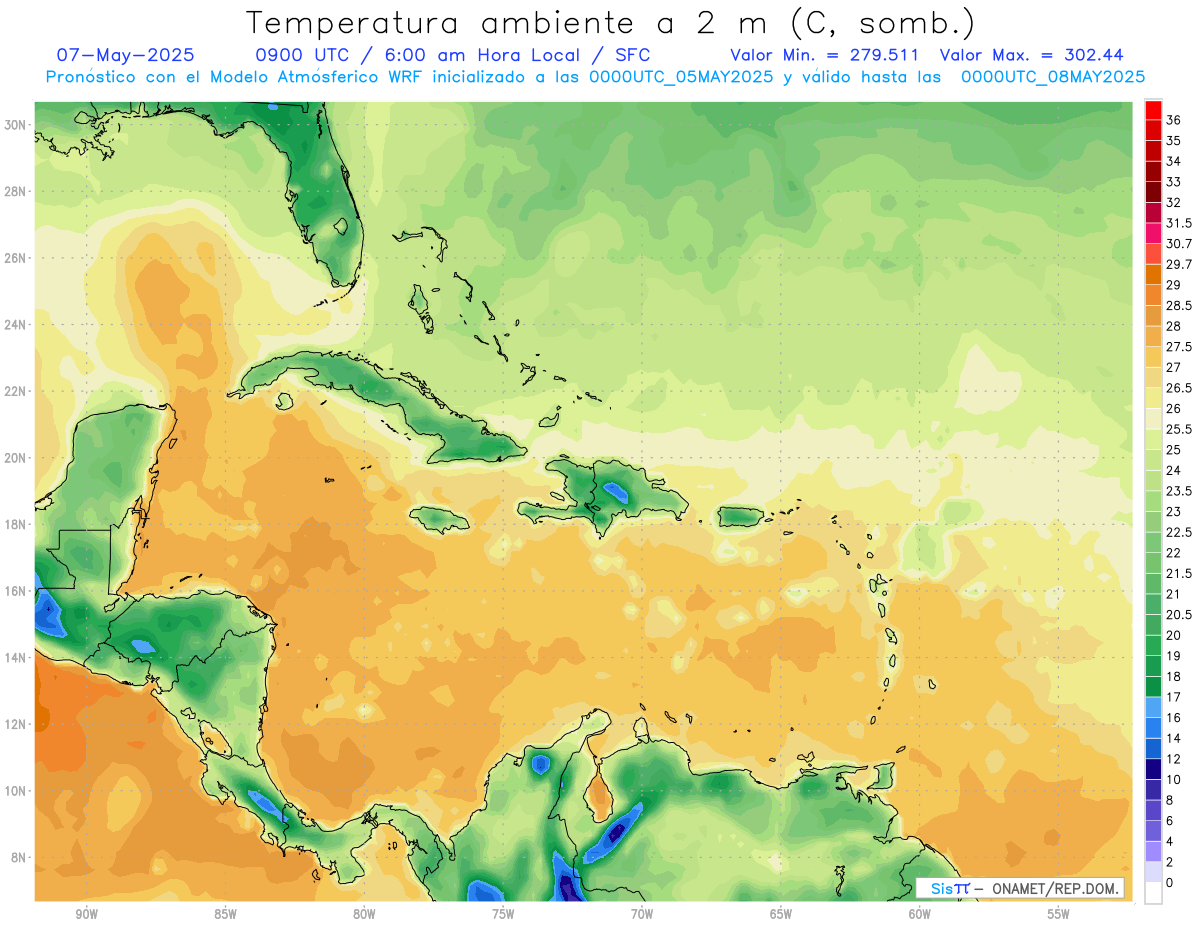
Task: Click "0000UTC_05MAY2025" in the forecast line
Action: tap(681, 77)
